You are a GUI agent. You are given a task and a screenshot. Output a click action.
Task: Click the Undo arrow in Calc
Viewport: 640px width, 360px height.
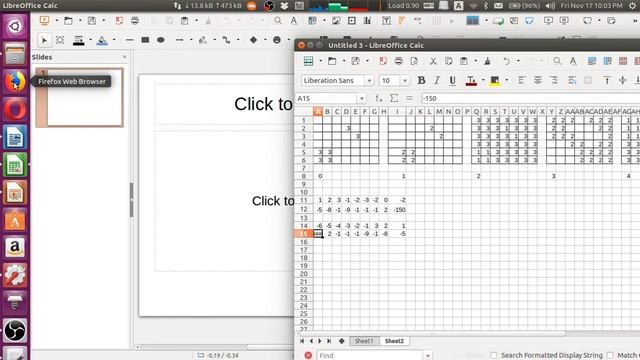click(507, 61)
